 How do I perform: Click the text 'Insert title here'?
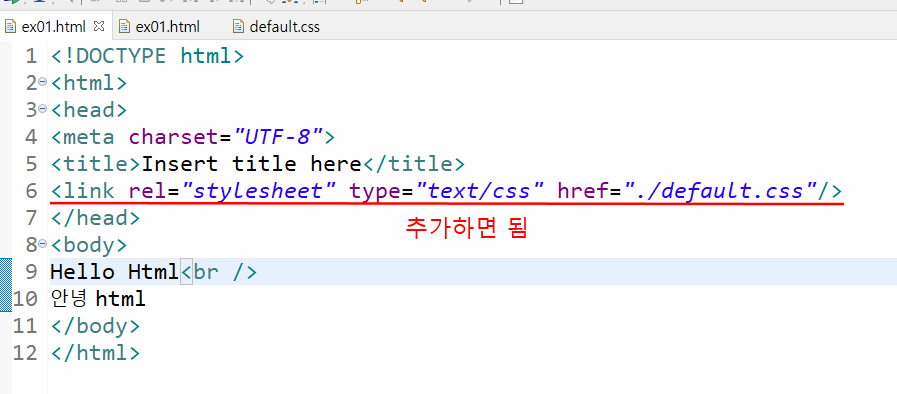tap(252, 164)
